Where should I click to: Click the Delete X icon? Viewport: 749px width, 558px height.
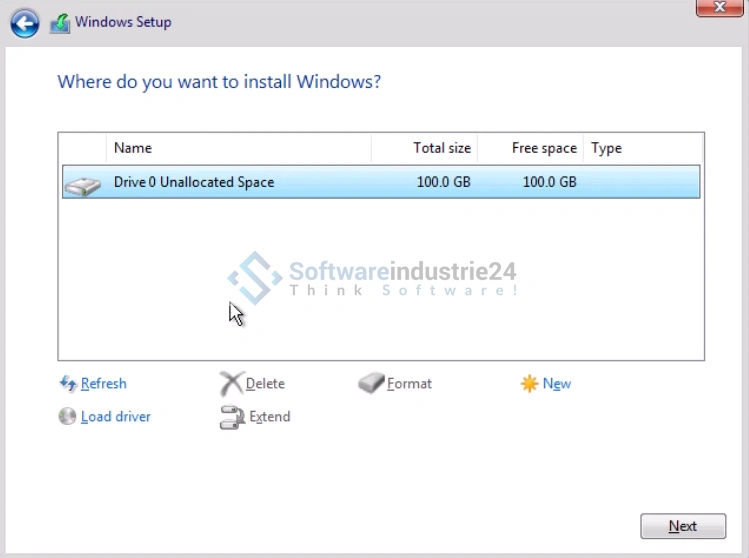(x=231, y=384)
